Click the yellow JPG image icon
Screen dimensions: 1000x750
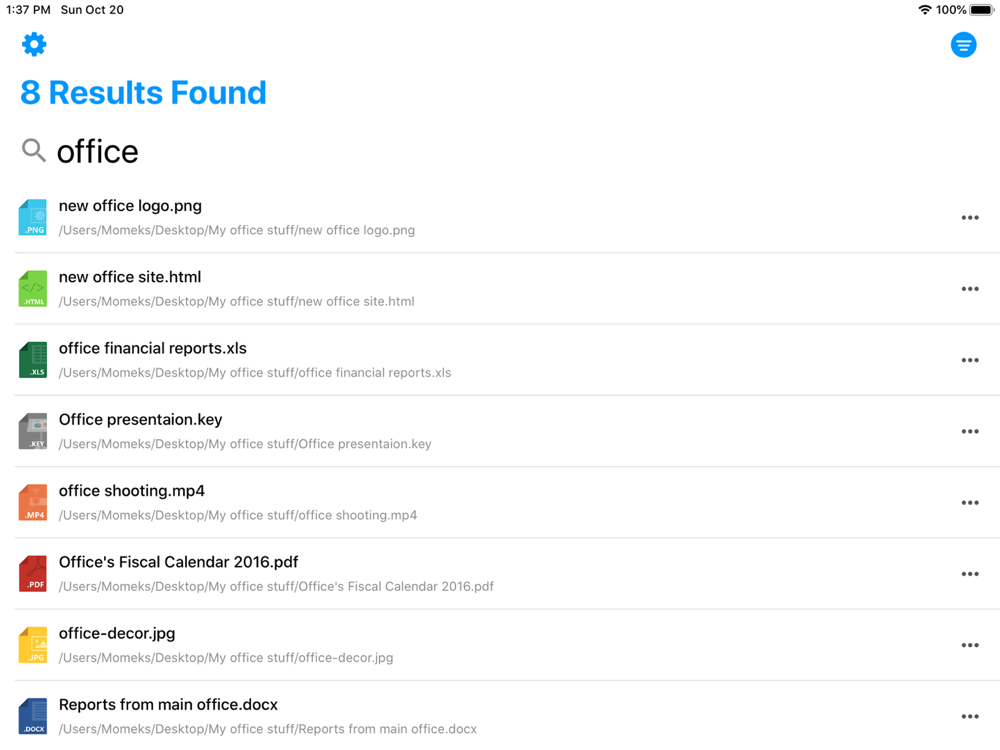pos(33,645)
